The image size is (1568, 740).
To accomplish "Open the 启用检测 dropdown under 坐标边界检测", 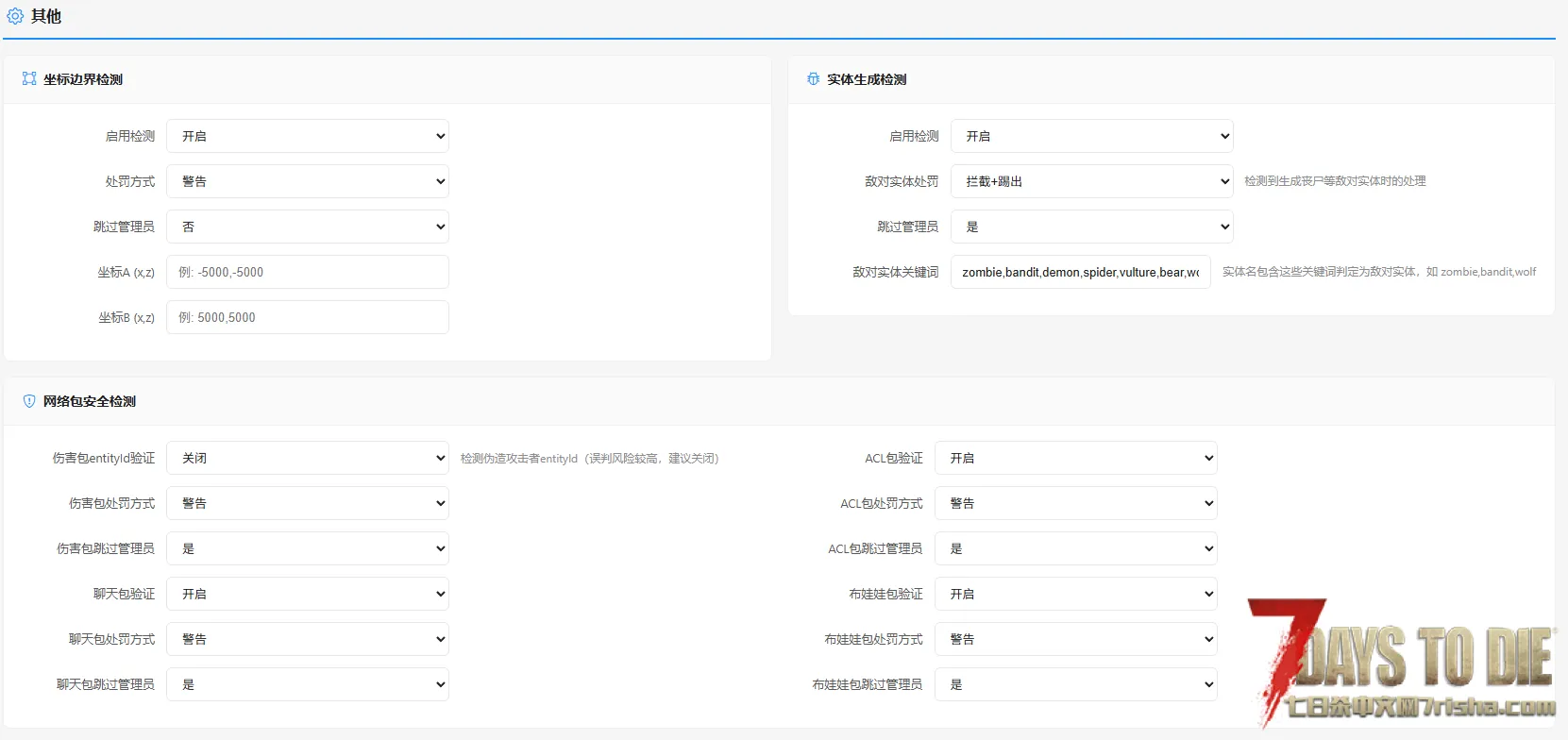I will tap(307, 136).
